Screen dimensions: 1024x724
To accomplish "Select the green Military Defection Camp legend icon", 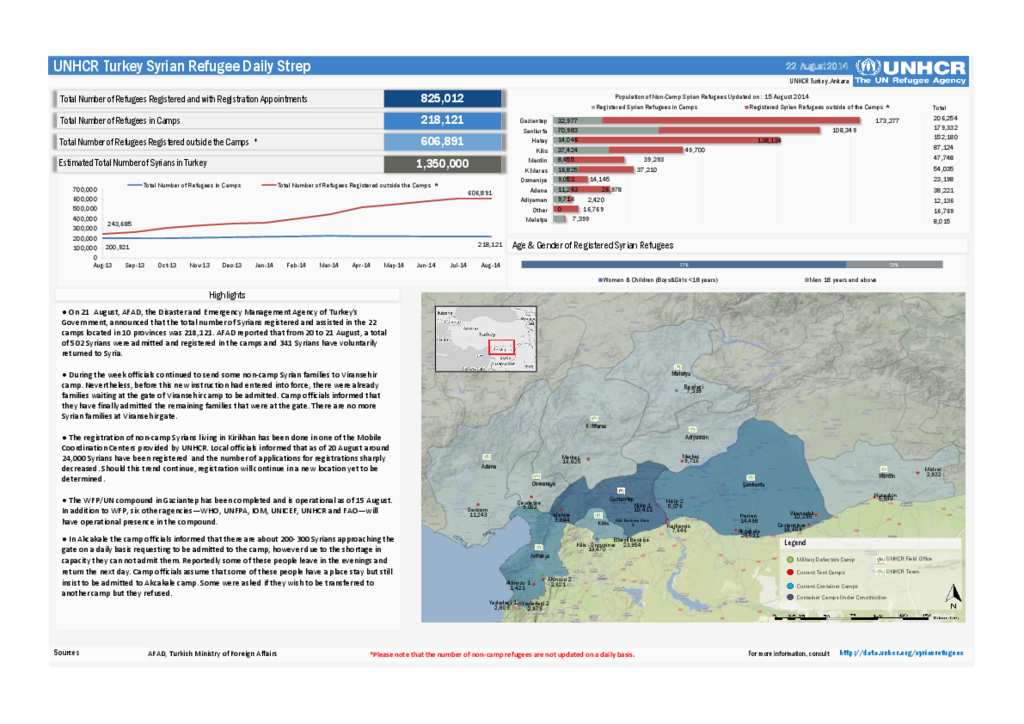I will (x=790, y=558).
